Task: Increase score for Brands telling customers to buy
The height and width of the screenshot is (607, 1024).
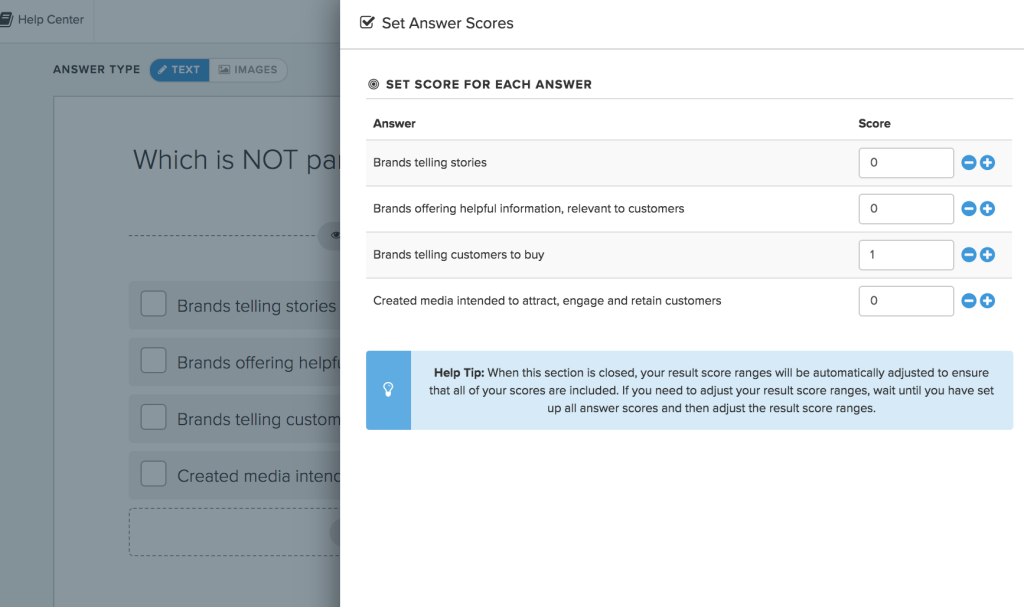Action: (987, 255)
